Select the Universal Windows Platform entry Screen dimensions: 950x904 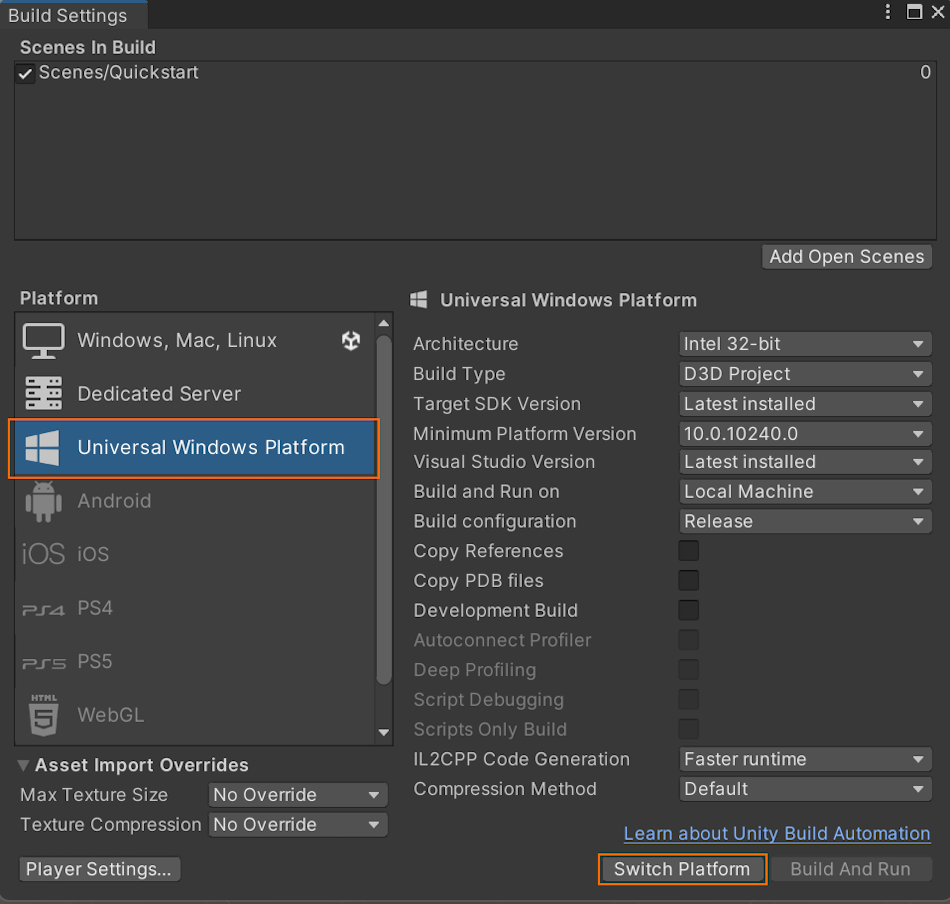pos(195,448)
